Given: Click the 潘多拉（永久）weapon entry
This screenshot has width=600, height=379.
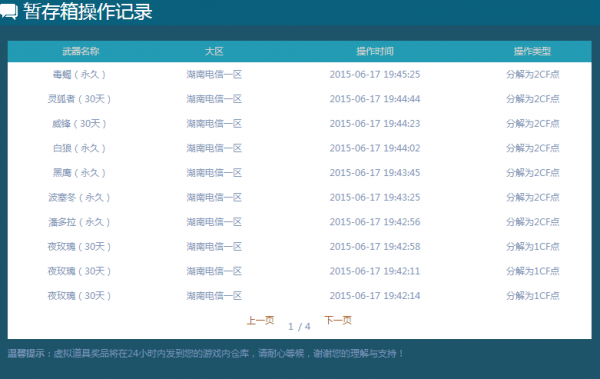Looking at the screenshot, I should coord(79,222).
